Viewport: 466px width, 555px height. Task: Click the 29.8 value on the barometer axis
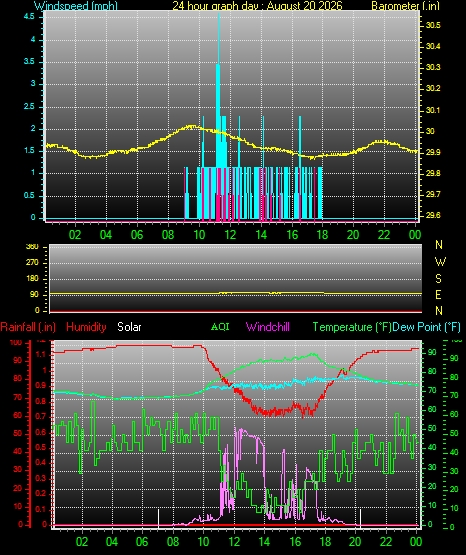[x=433, y=173]
